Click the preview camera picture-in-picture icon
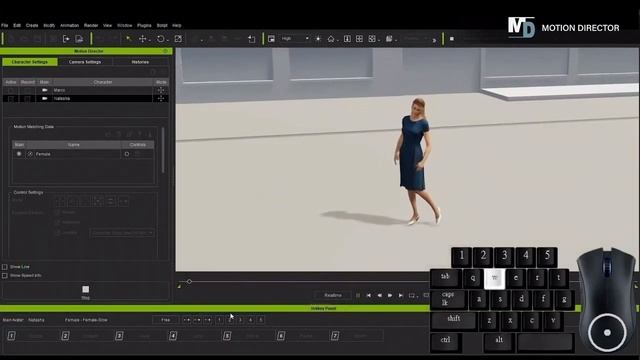The width and height of the screenshot is (640, 360). [271, 39]
